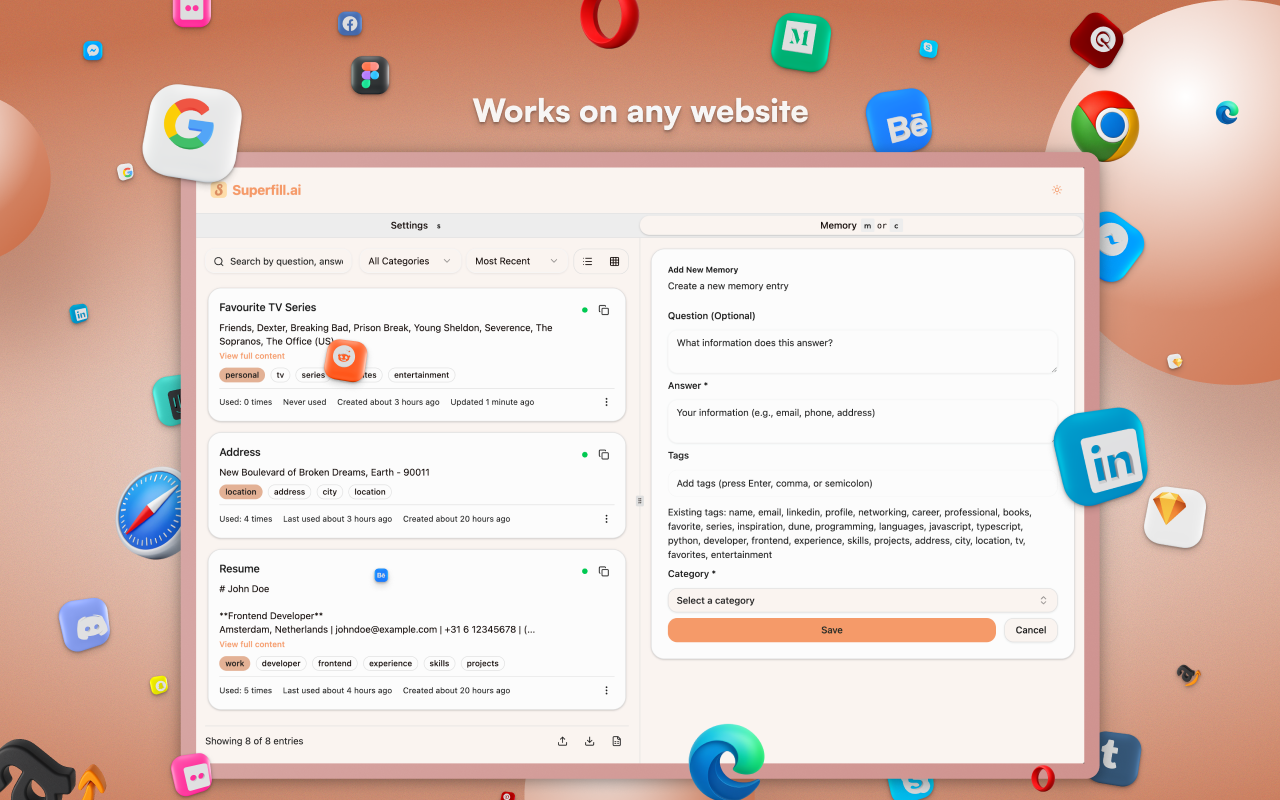The height and width of the screenshot is (800, 1280).
Task: Click the floating Behance icon
Action: click(900, 122)
